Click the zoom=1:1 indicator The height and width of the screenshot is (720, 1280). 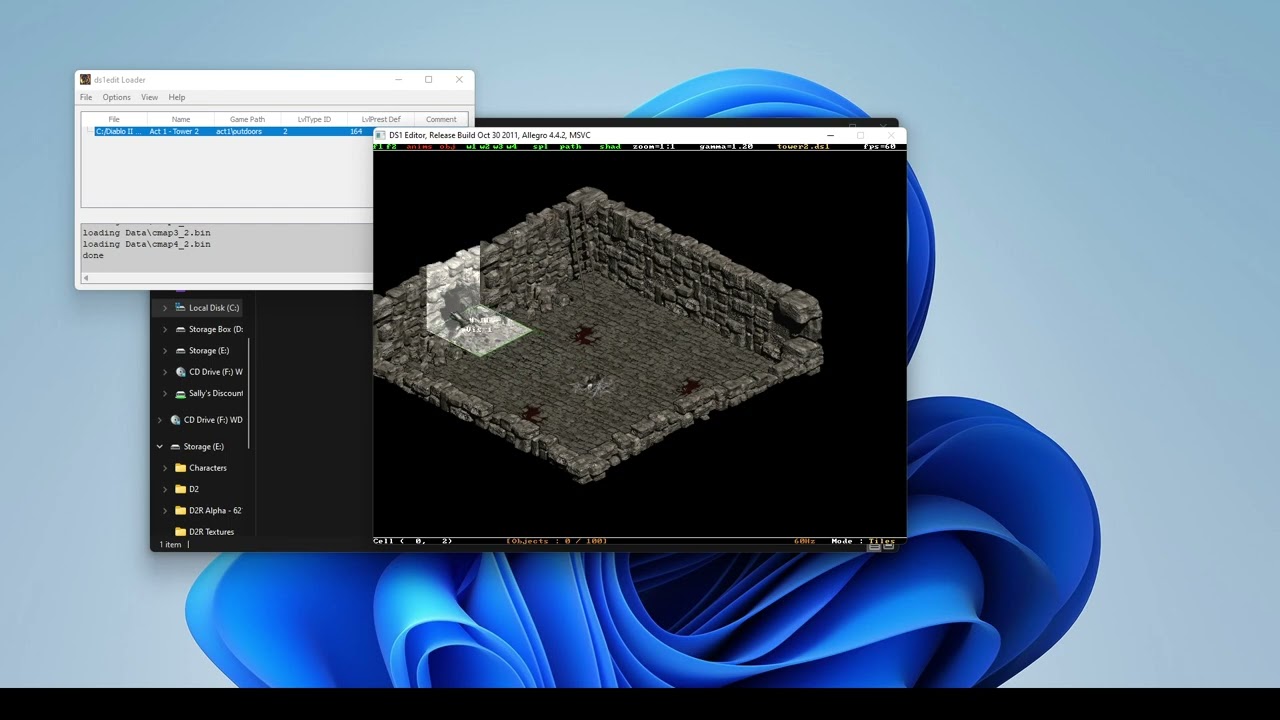click(654, 147)
